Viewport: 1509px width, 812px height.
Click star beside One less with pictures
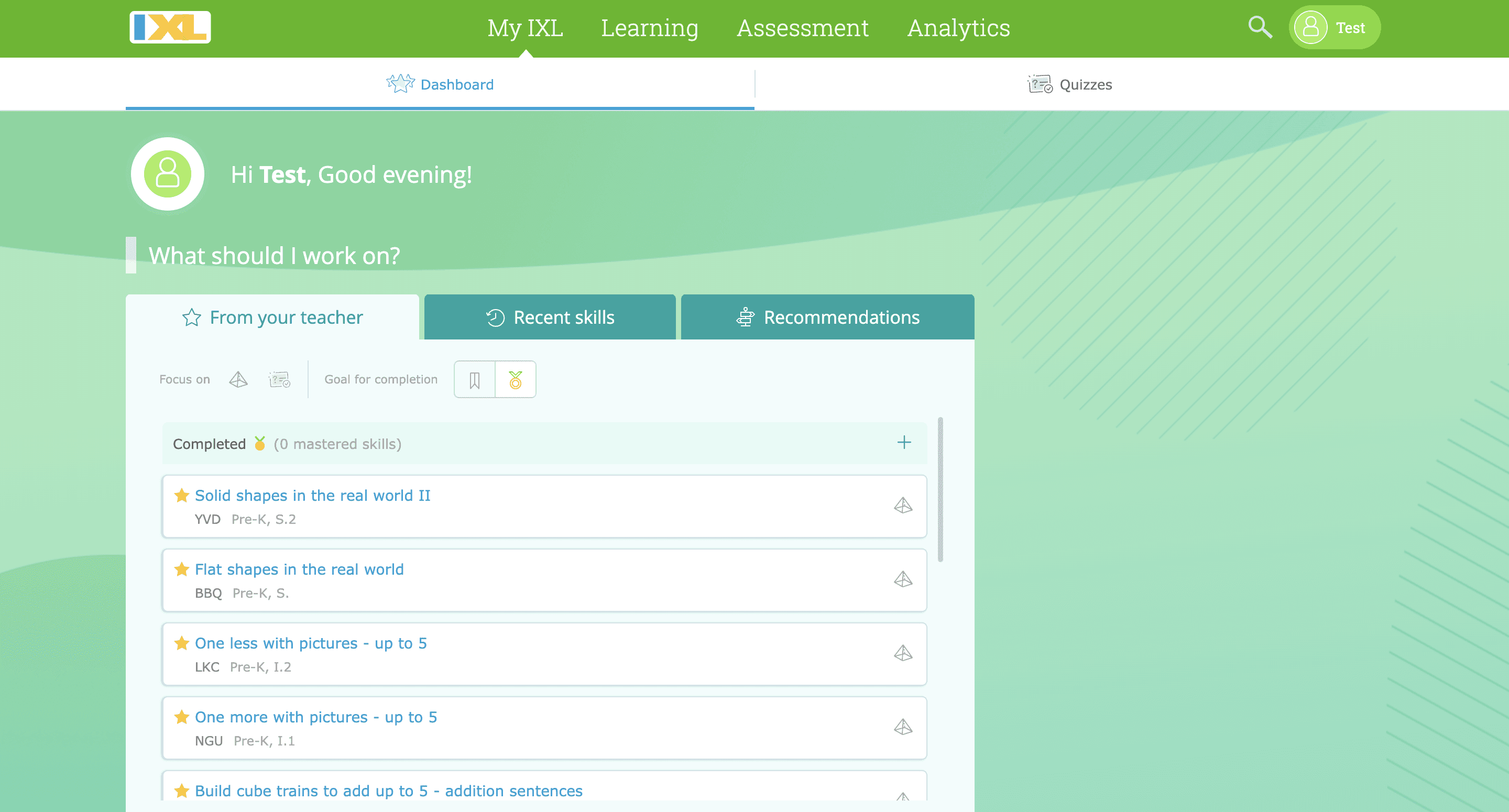tap(182, 643)
